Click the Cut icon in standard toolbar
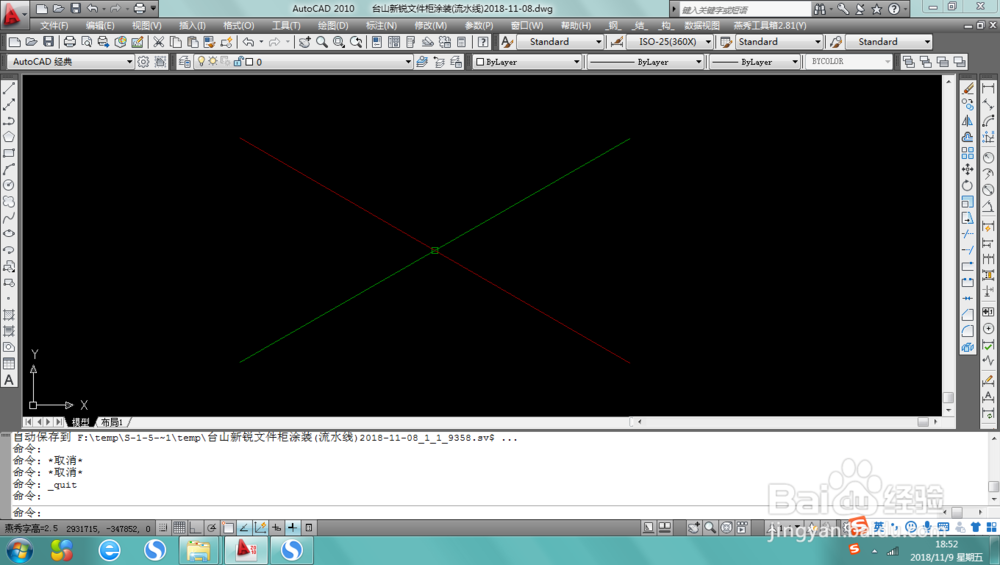This screenshot has width=1000, height=565. [158, 42]
